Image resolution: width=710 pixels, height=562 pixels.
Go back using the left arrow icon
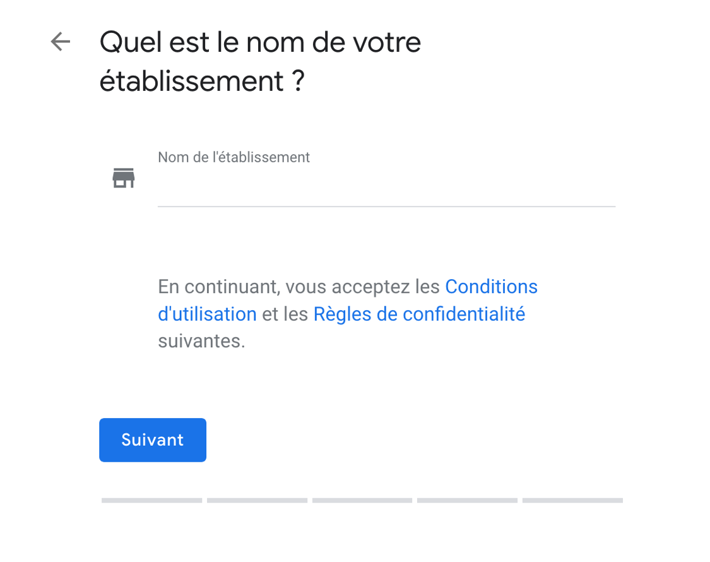coord(60,42)
